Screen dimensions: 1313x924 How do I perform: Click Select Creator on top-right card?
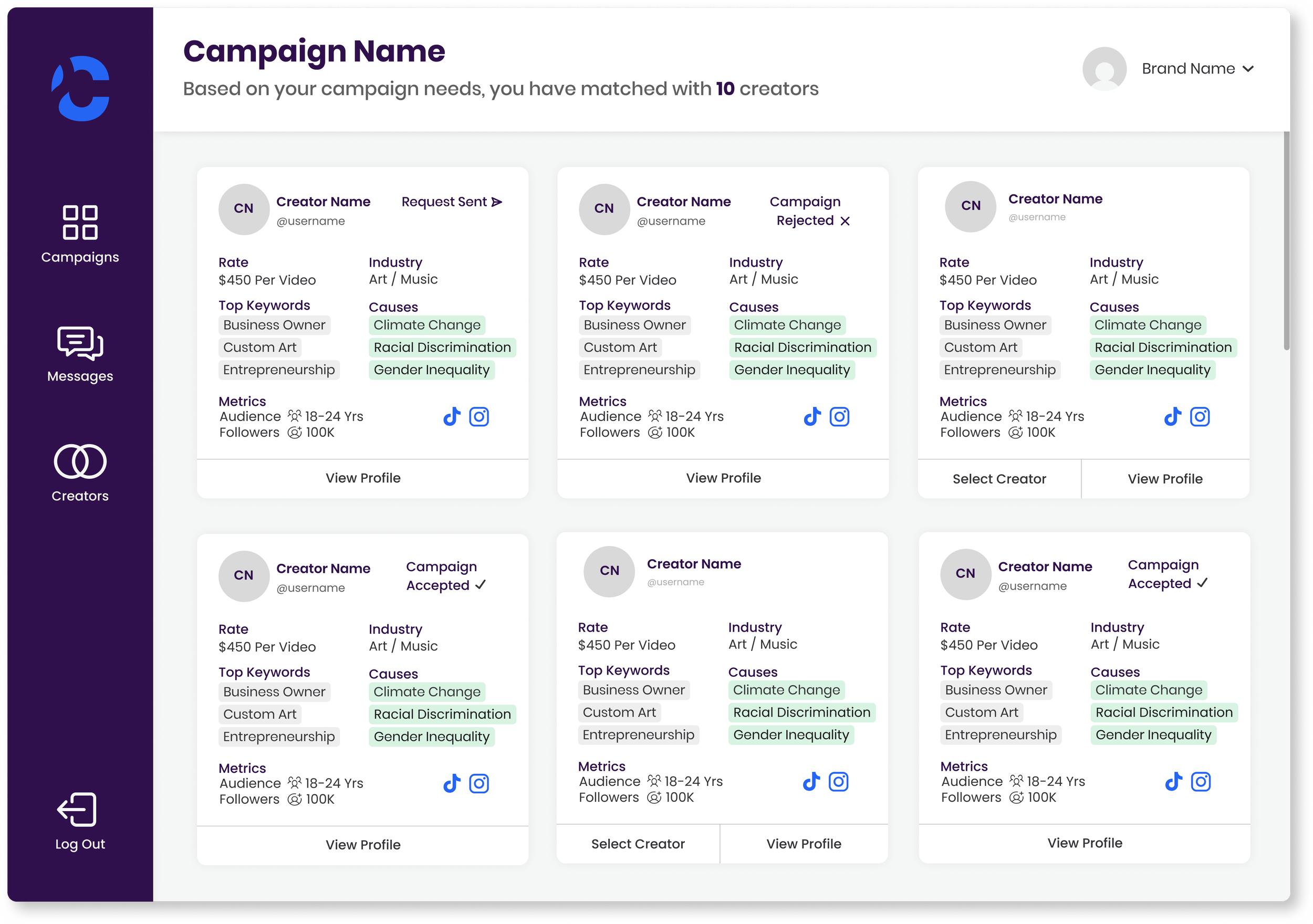coord(999,479)
